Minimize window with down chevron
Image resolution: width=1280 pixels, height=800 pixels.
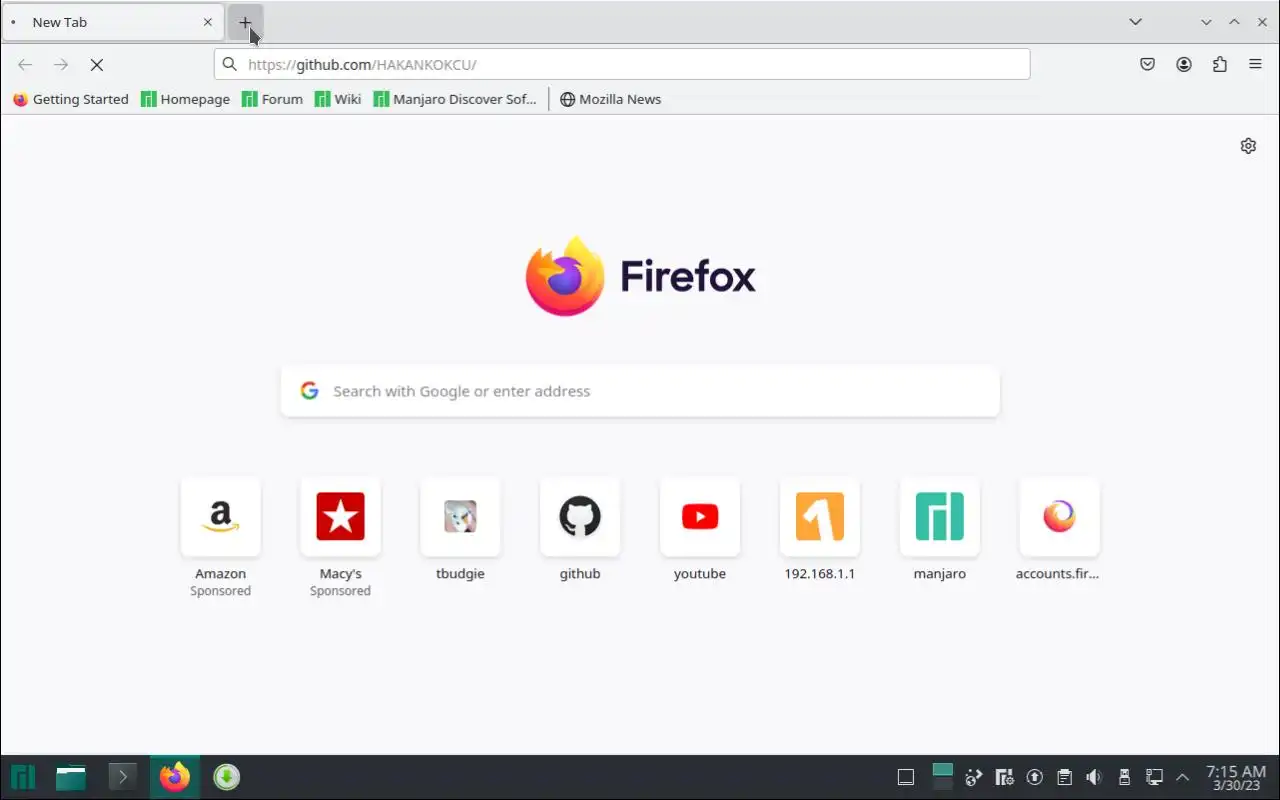(x=1206, y=22)
